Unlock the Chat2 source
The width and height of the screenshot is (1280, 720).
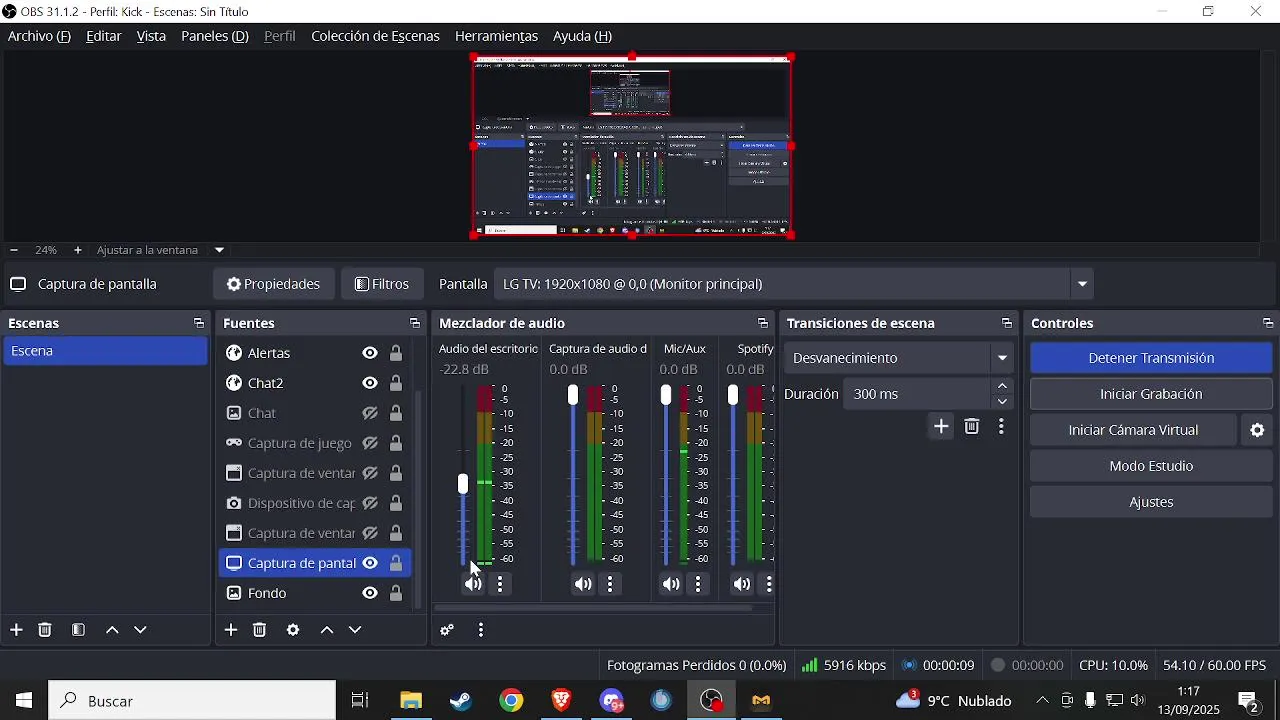[x=397, y=383]
